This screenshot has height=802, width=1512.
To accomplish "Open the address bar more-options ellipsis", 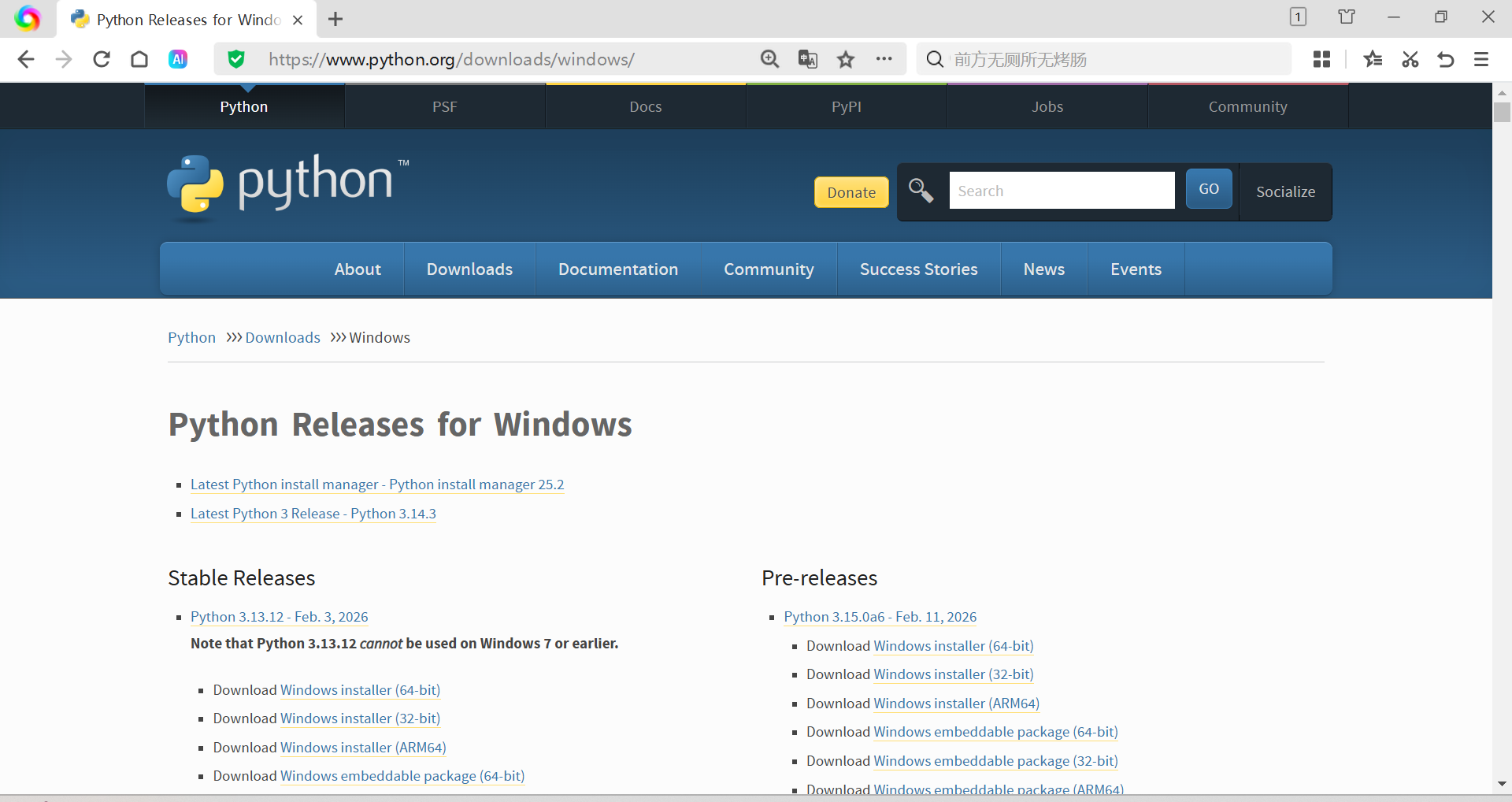I will (884, 58).
